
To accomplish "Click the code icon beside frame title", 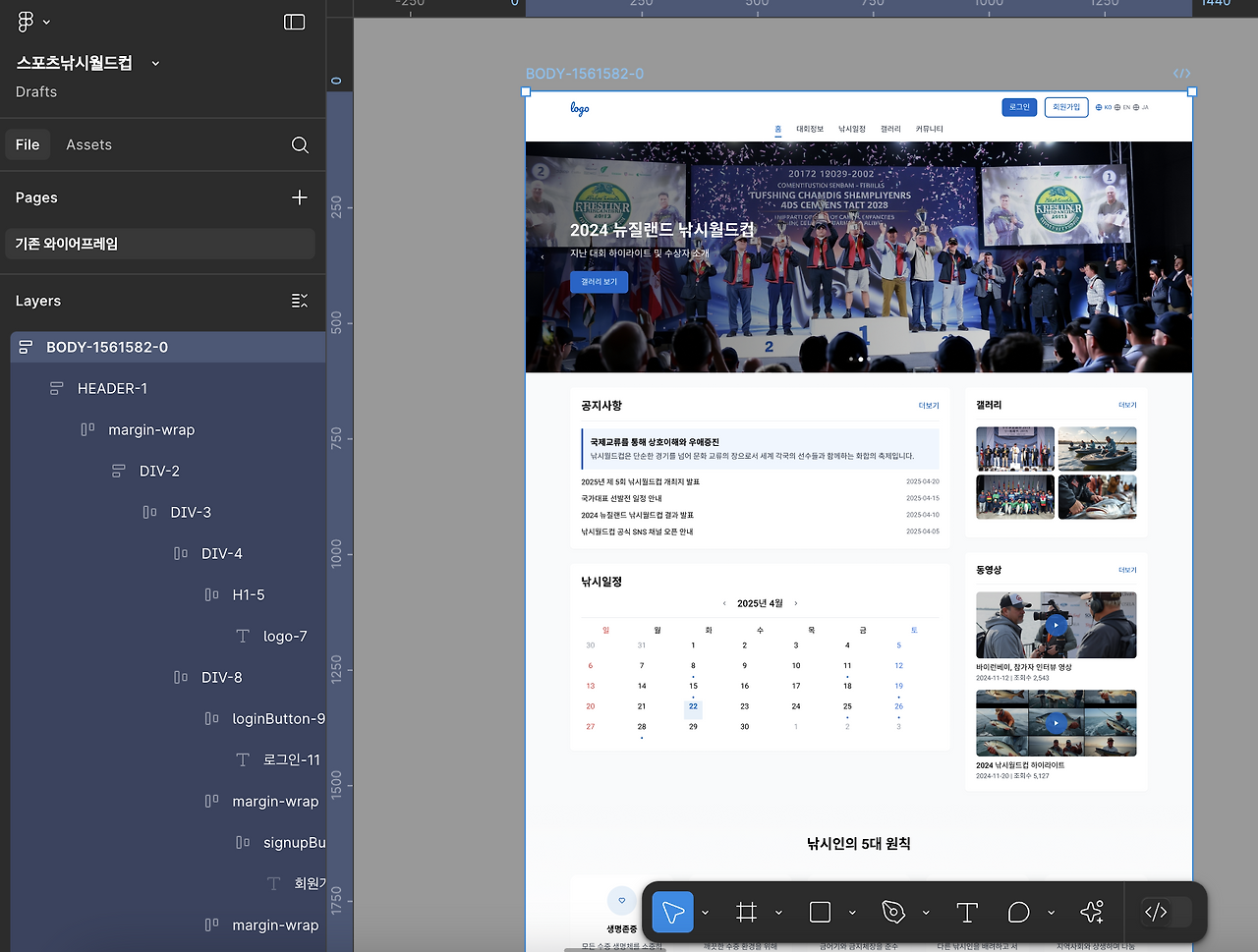I will tap(1181, 74).
